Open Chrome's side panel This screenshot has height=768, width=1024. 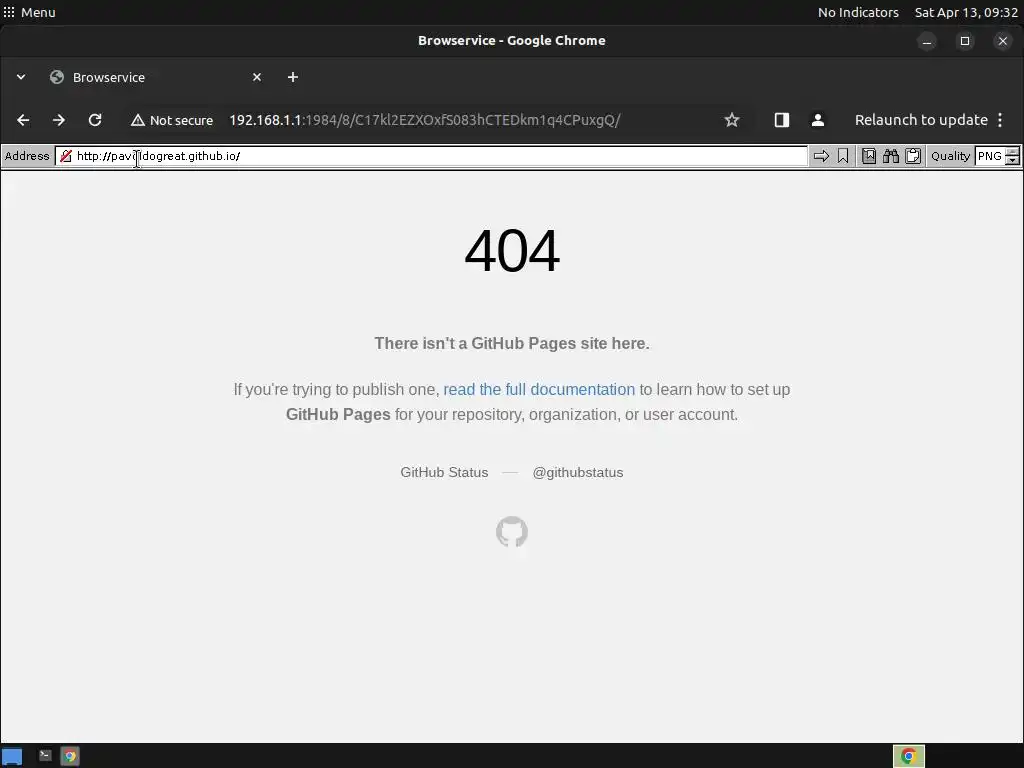tap(782, 120)
